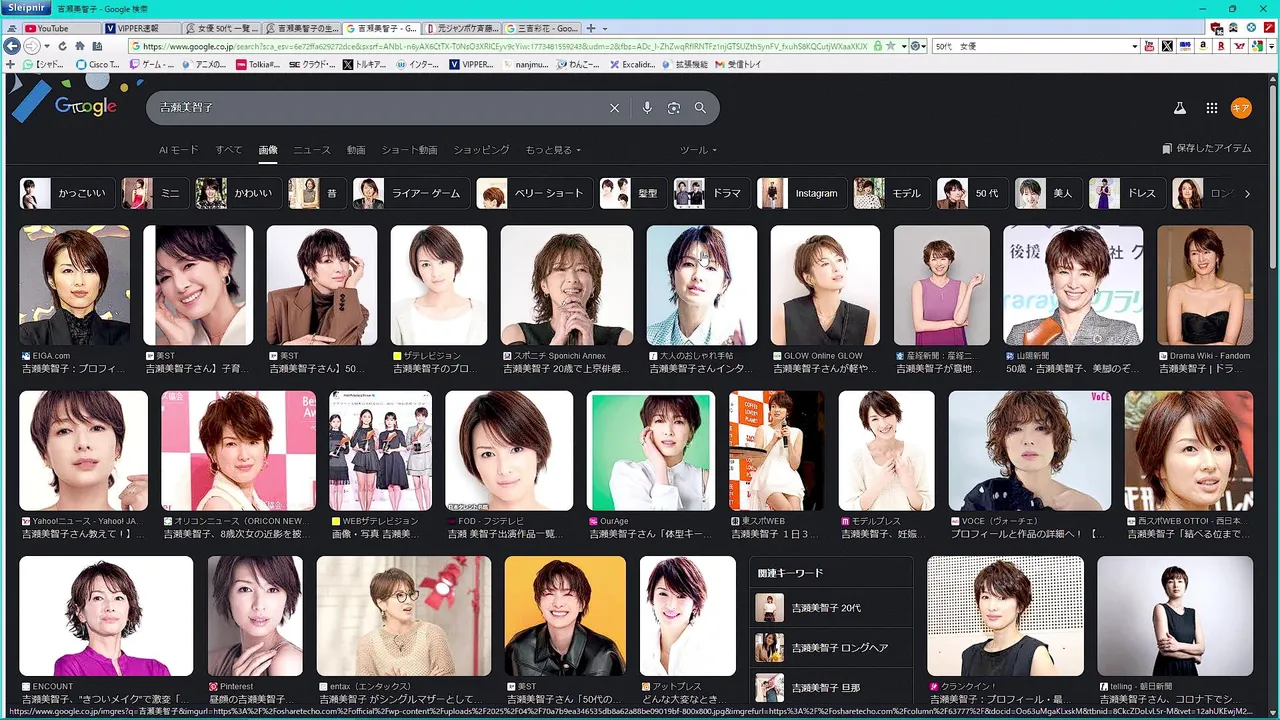Open the 拡張機能 bookmark
Screen dimensions: 1280x720
(683, 64)
